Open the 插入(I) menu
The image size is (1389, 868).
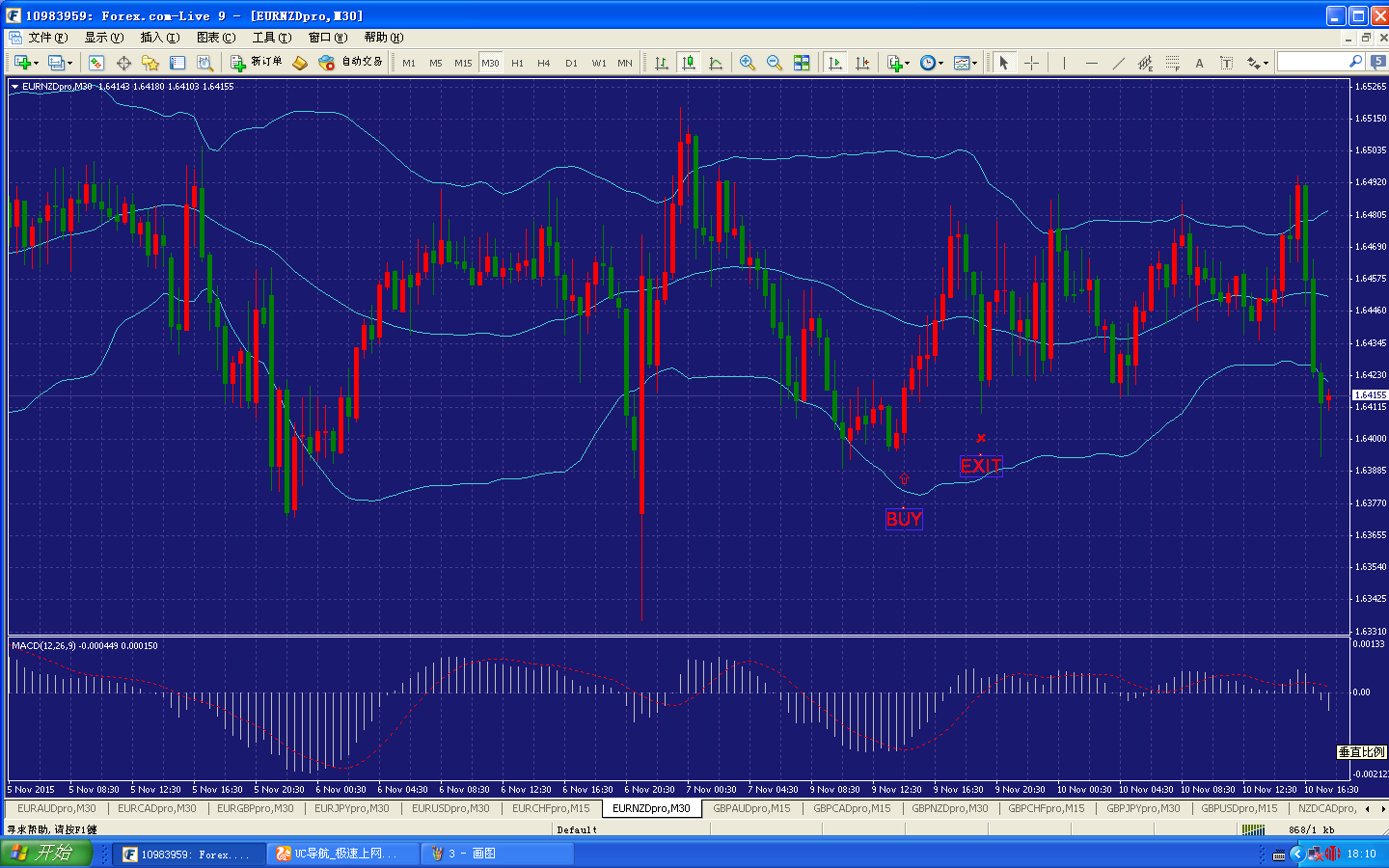[159, 38]
